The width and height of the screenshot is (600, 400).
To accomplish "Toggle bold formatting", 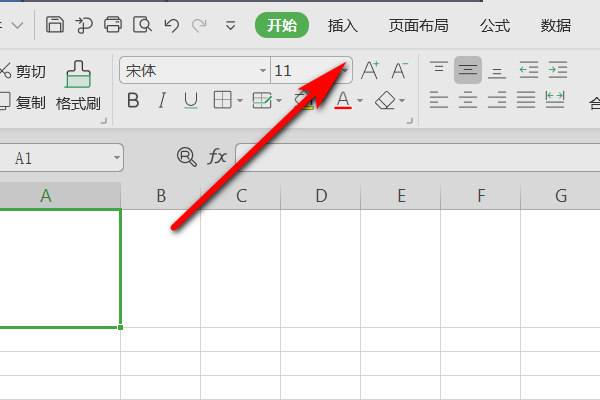I will (x=133, y=101).
